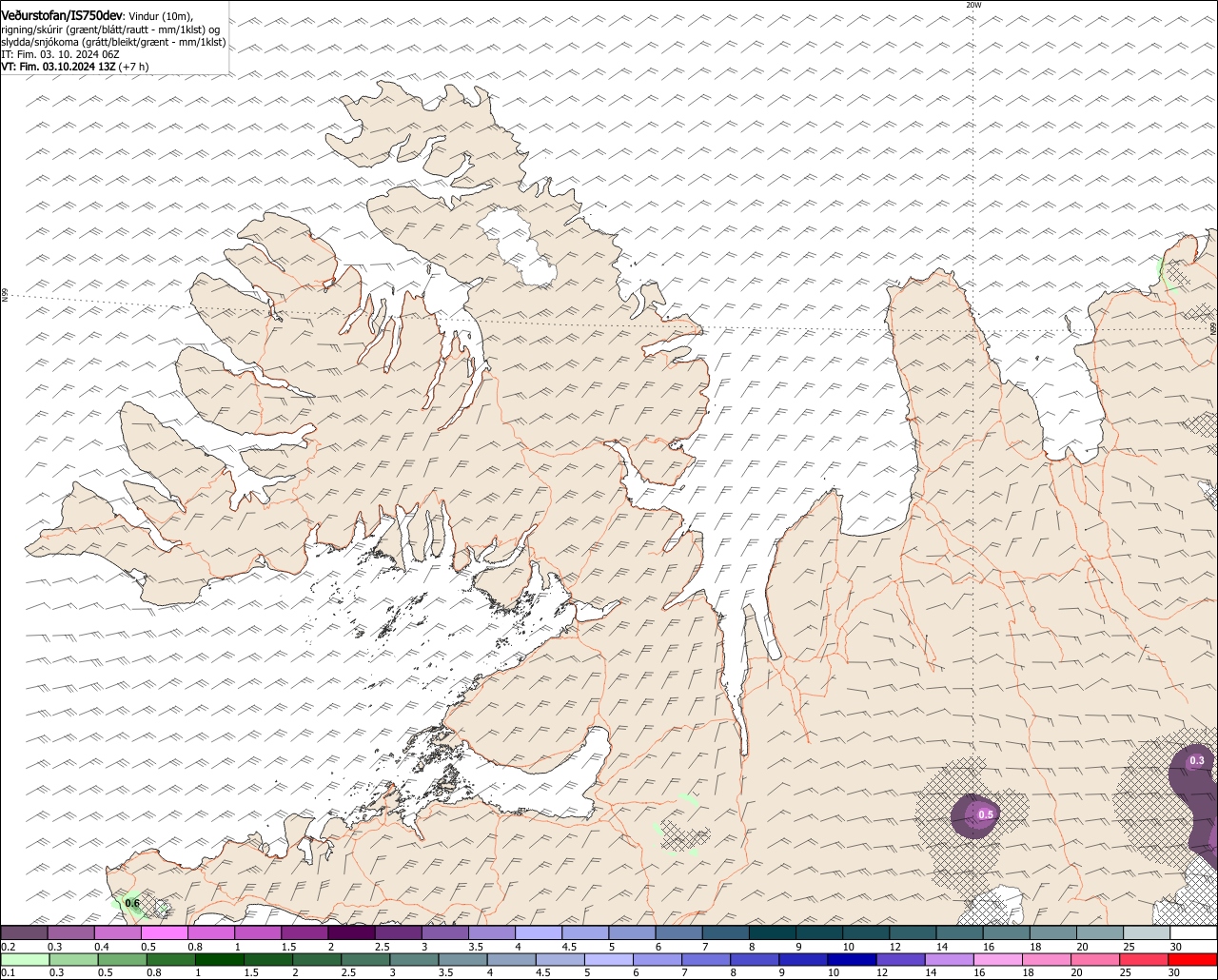Viewport: 1218px width, 980px height.
Task: Click the '0.5' precipitation label on the map
Action: [x=986, y=814]
